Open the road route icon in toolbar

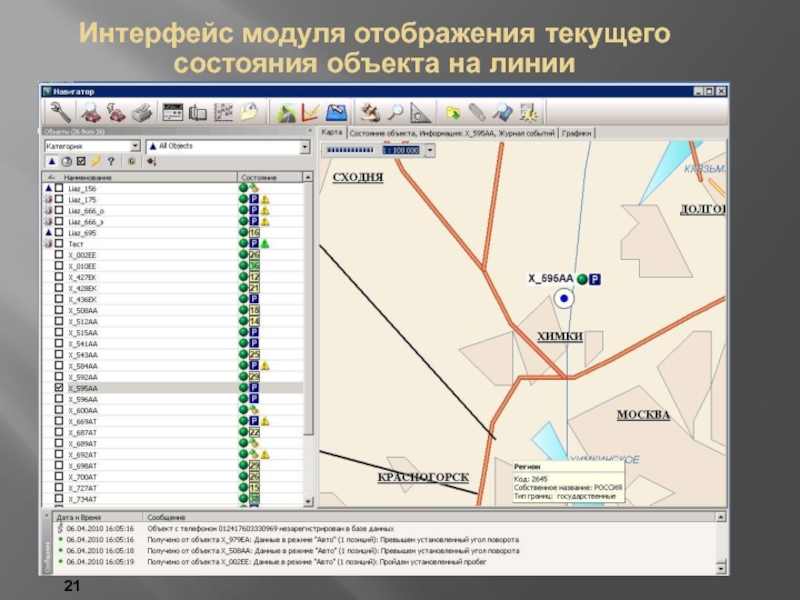[286, 112]
